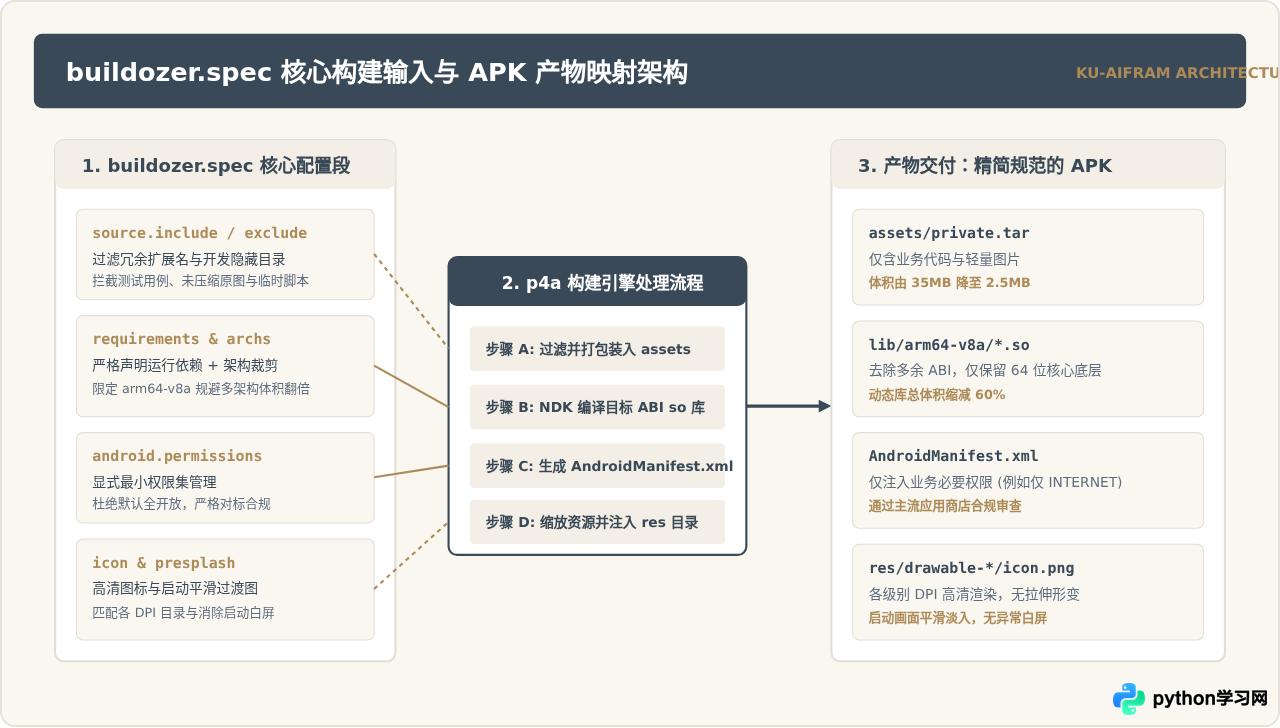Select android.permissions card title
Viewport: 1280px width, 728px height.
[x=177, y=456]
